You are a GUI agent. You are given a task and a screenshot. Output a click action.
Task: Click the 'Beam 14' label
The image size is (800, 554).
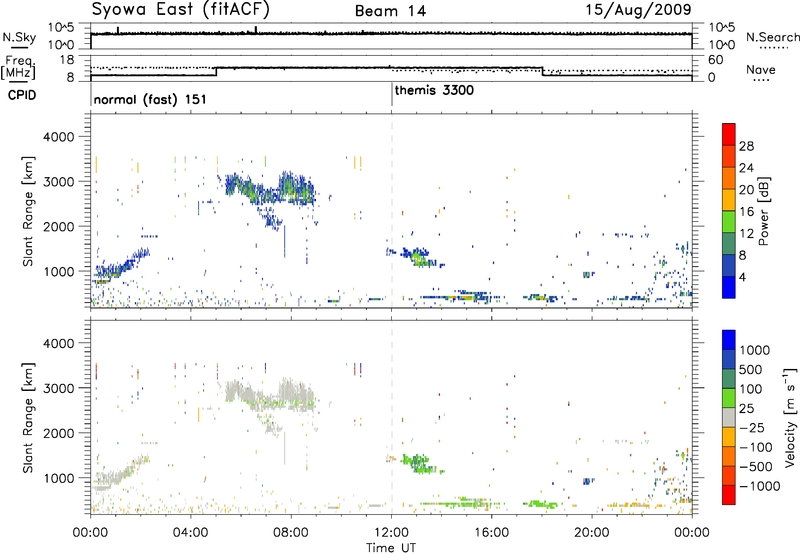click(x=390, y=11)
